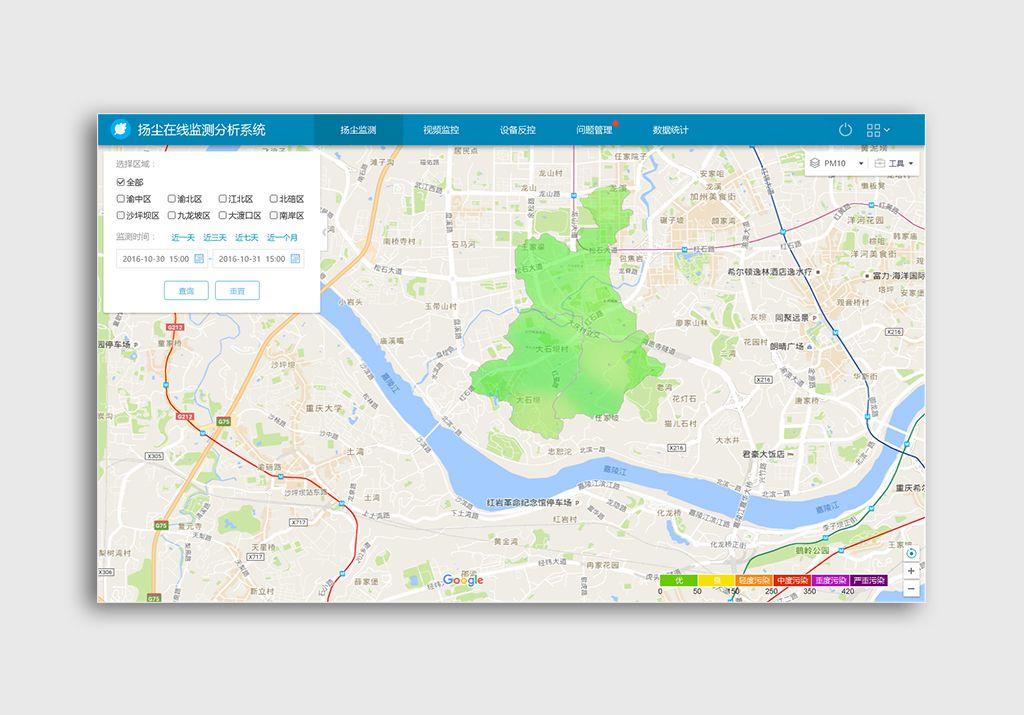Zoom out the map with minus button

(911, 589)
